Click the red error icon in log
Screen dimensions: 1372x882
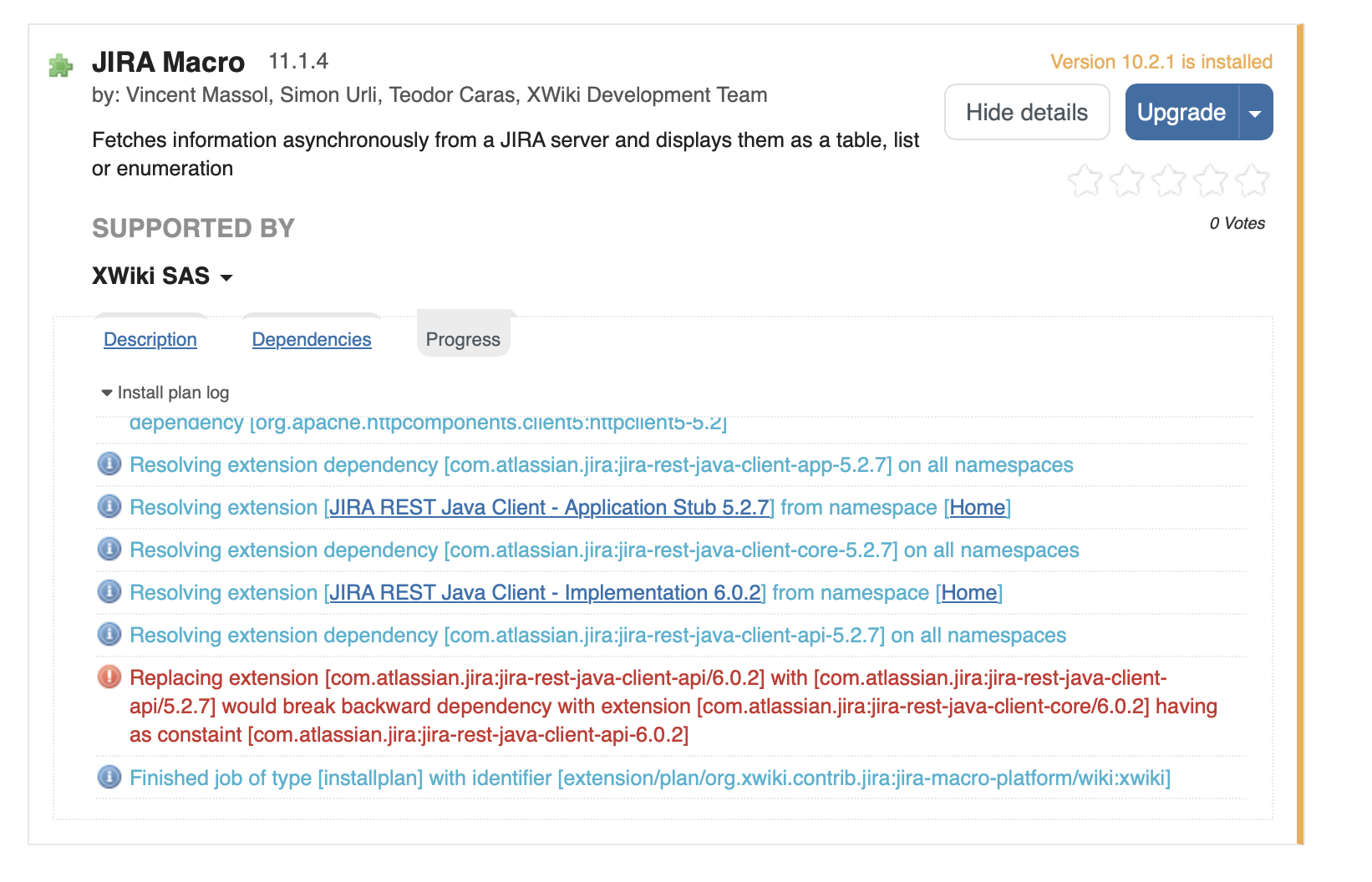[x=109, y=677]
